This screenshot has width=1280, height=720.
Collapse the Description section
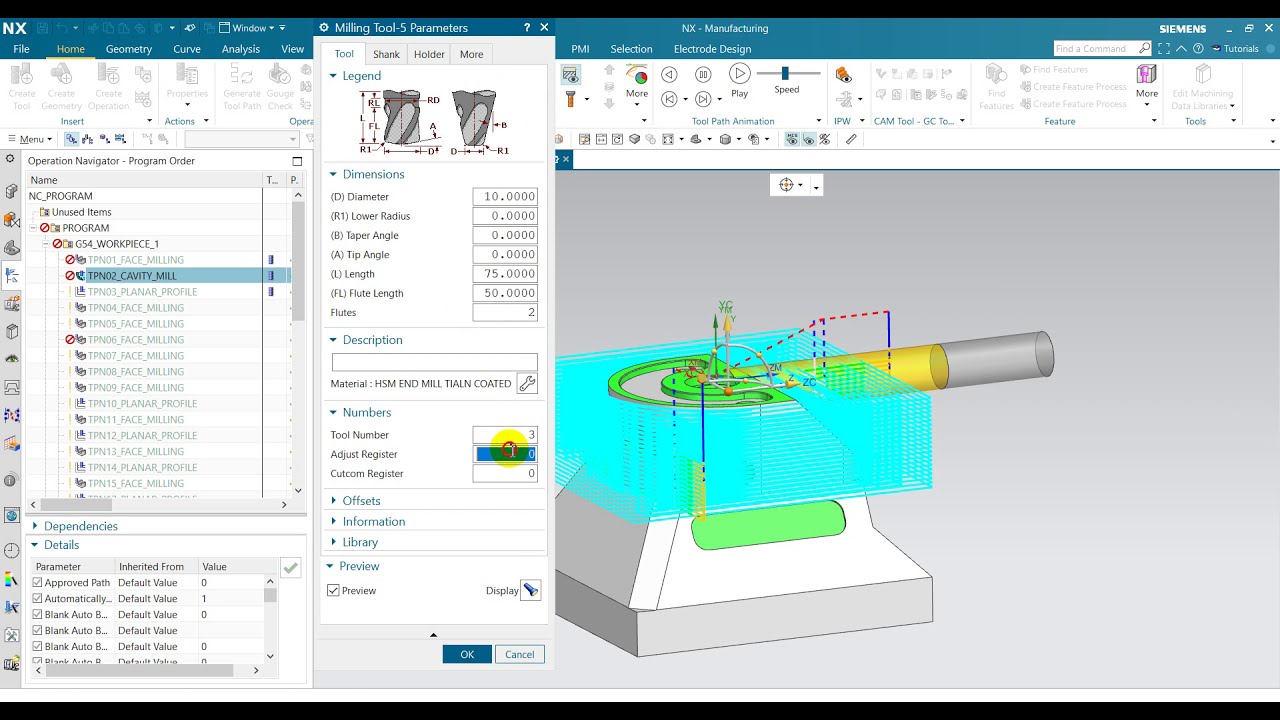coord(334,340)
